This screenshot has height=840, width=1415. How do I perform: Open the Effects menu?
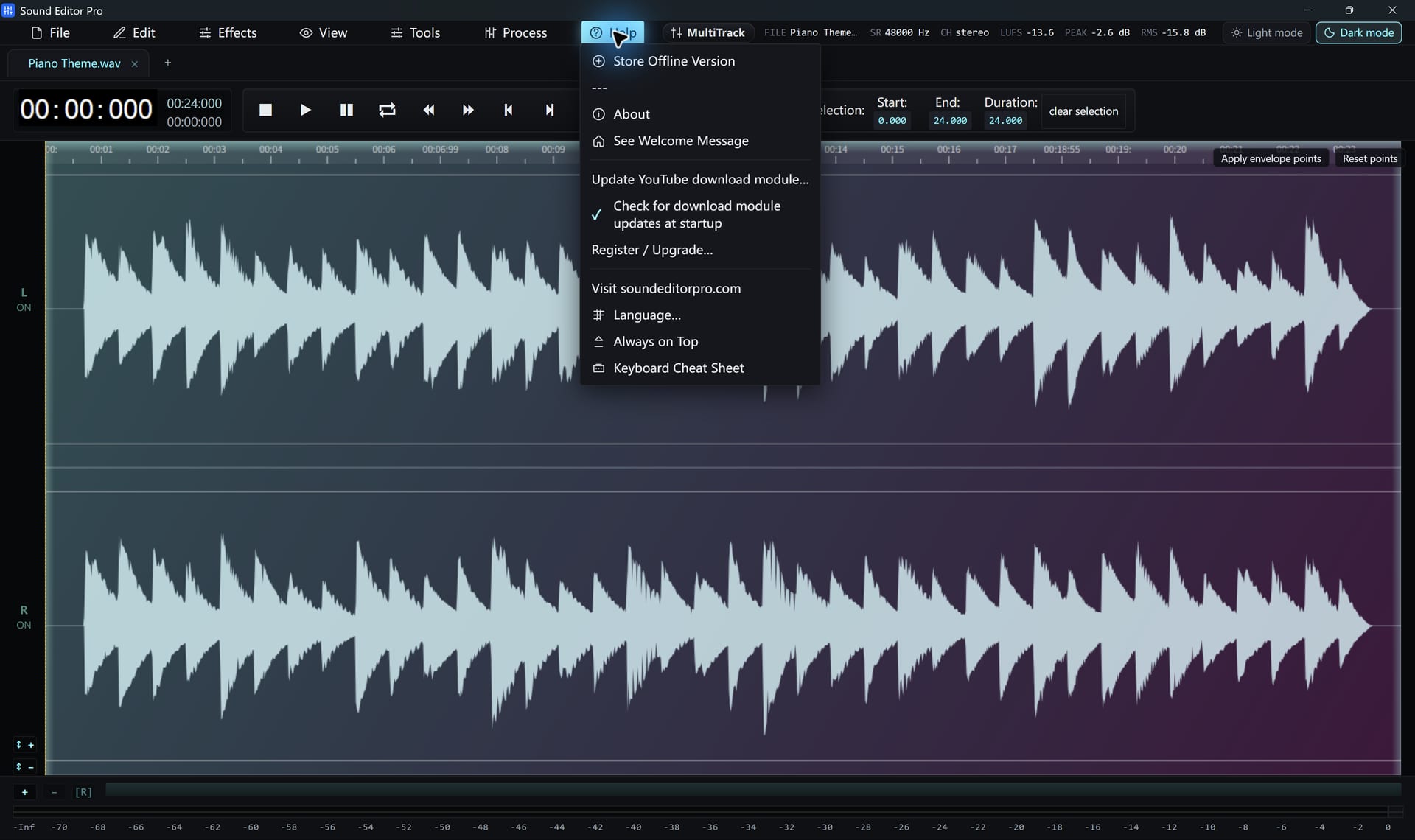(228, 32)
